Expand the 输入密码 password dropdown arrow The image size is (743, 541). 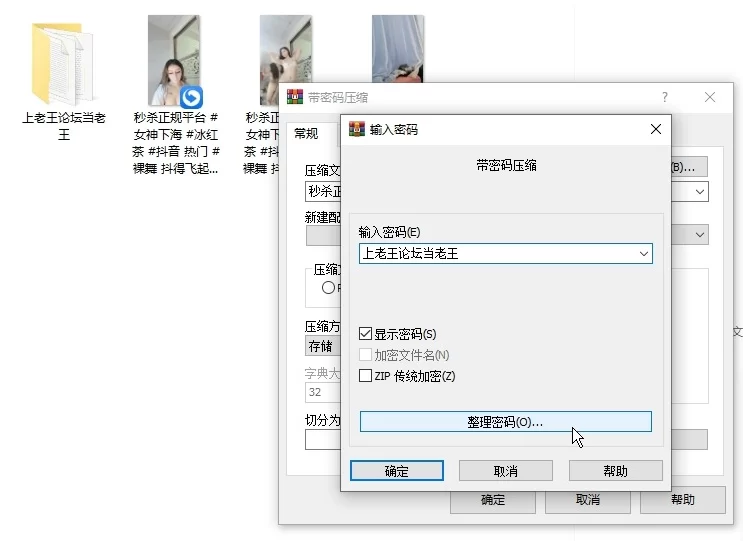point(643,253)
